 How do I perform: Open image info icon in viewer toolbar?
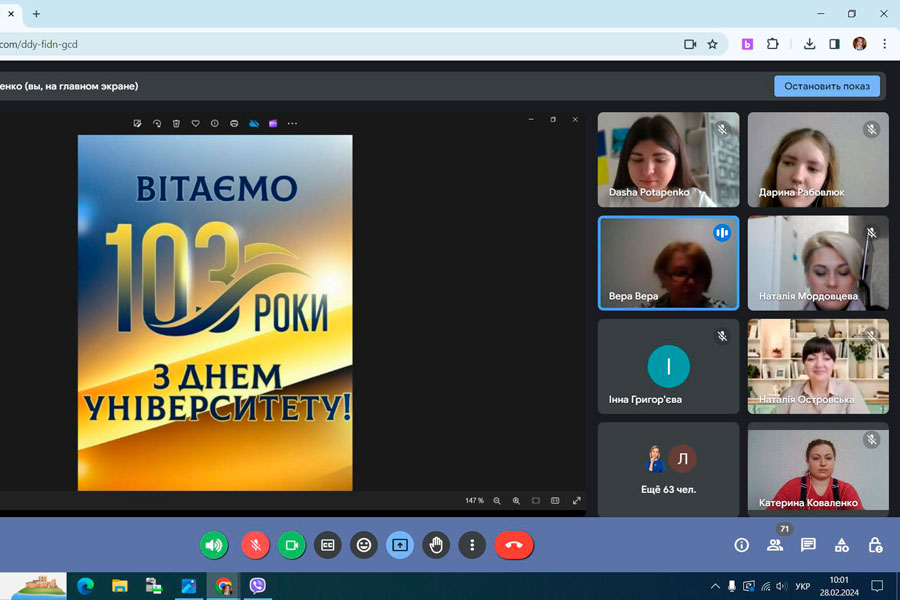(215, 123)
